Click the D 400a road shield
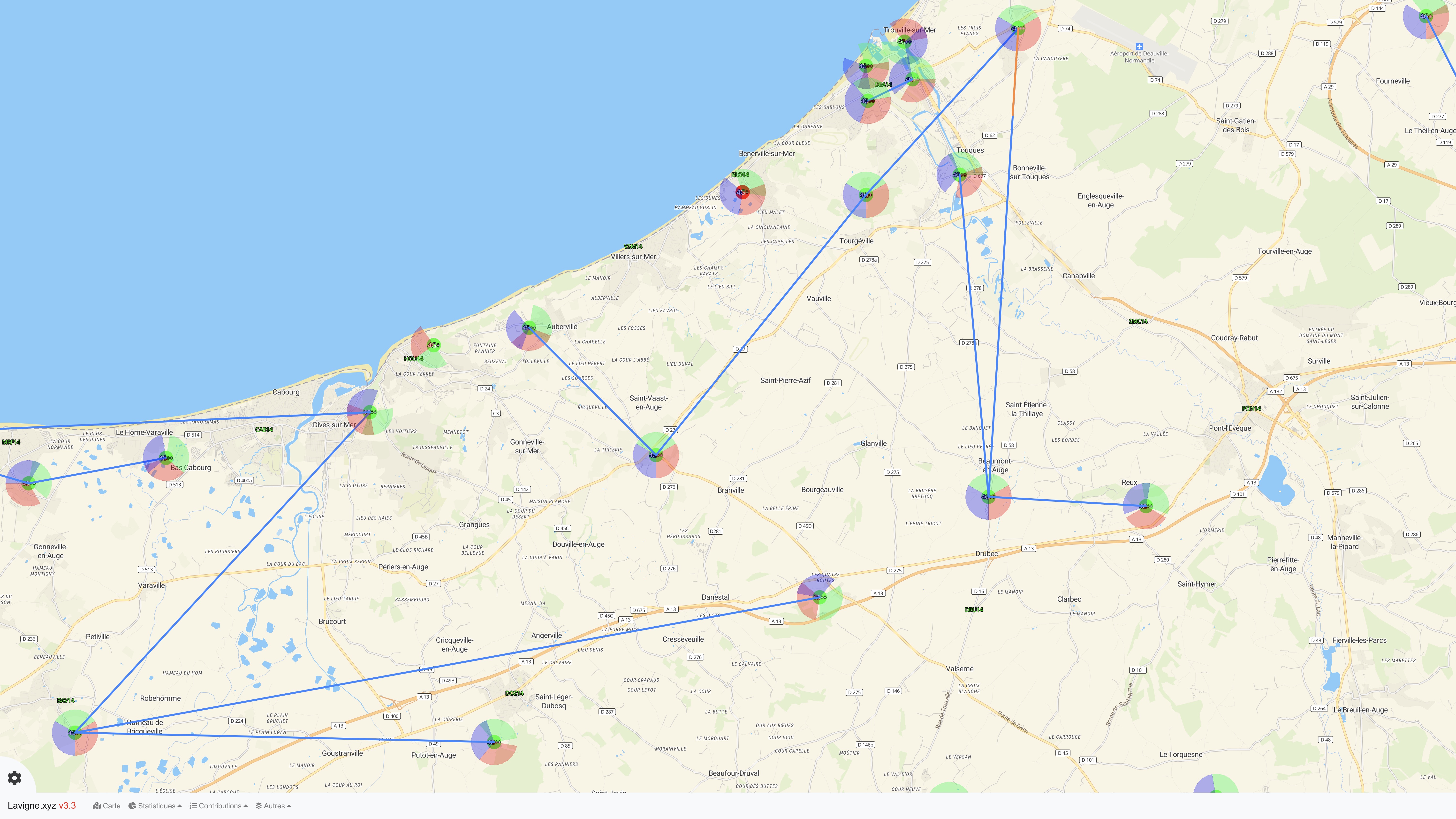 (x=244, y=480)
